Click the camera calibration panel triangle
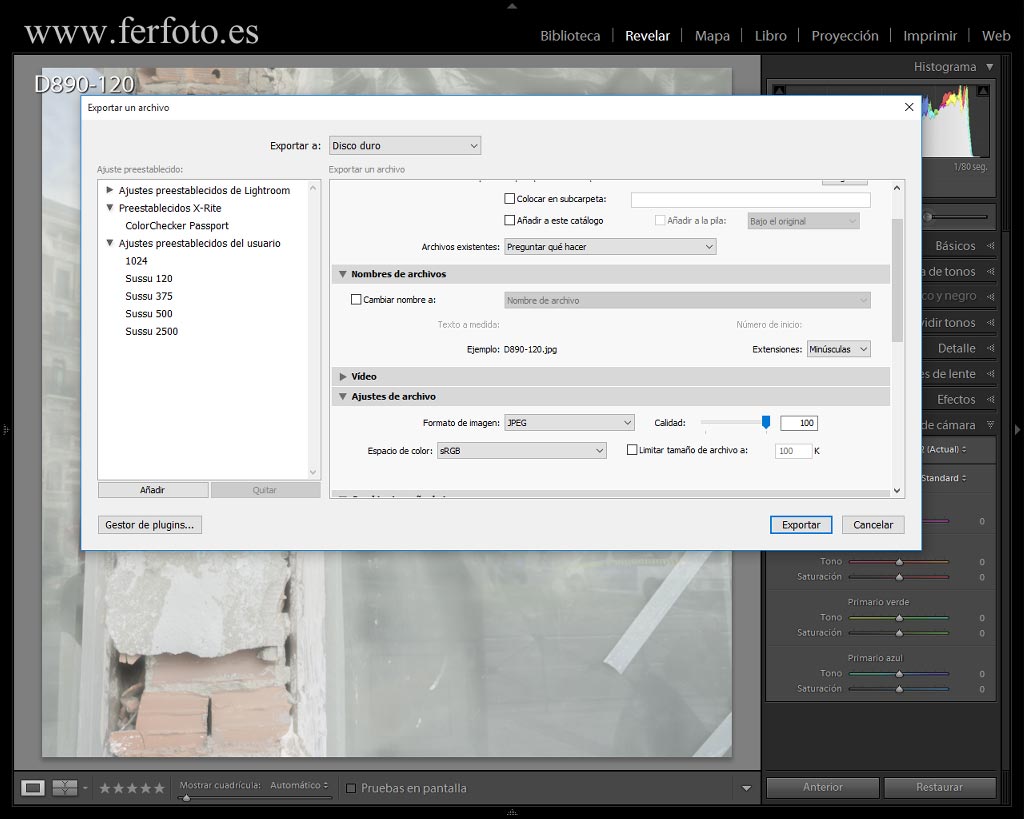This screenshot has height=819, width=1024. coord(990,425)
